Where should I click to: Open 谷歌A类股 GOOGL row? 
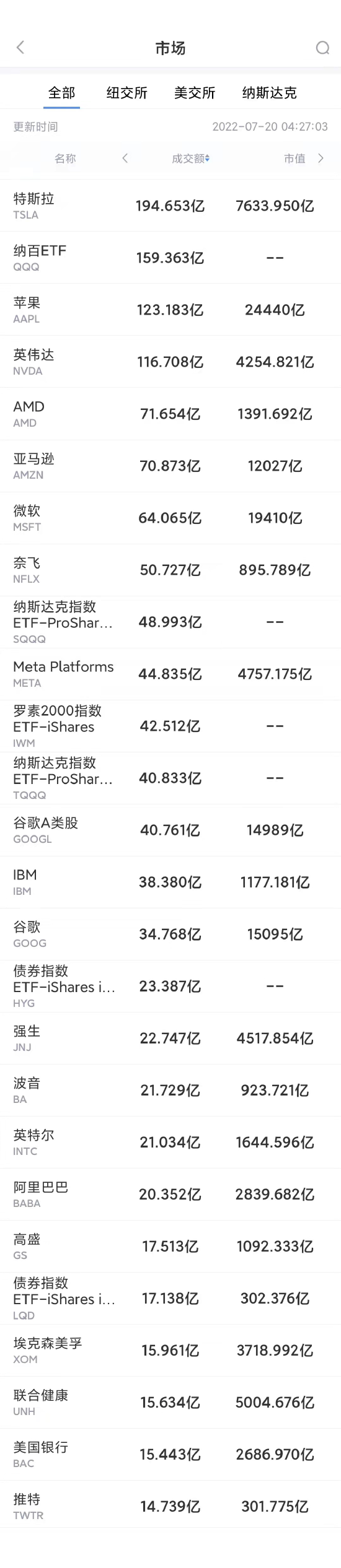170,830
